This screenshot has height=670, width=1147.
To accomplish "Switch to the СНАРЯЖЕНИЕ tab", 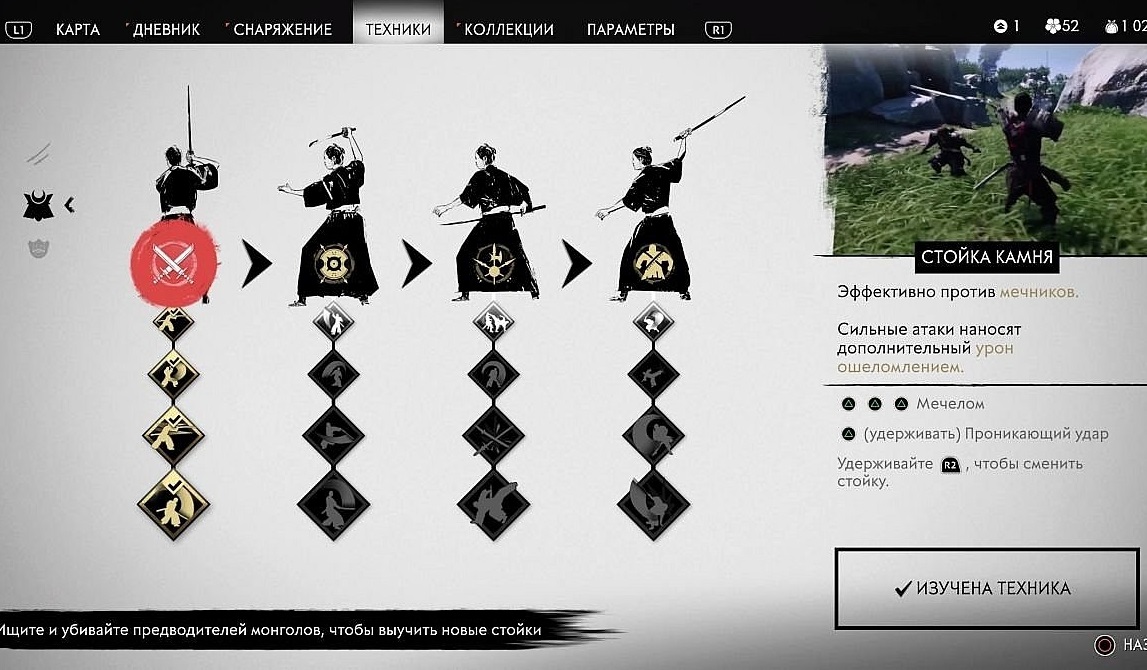I will 282,29.
